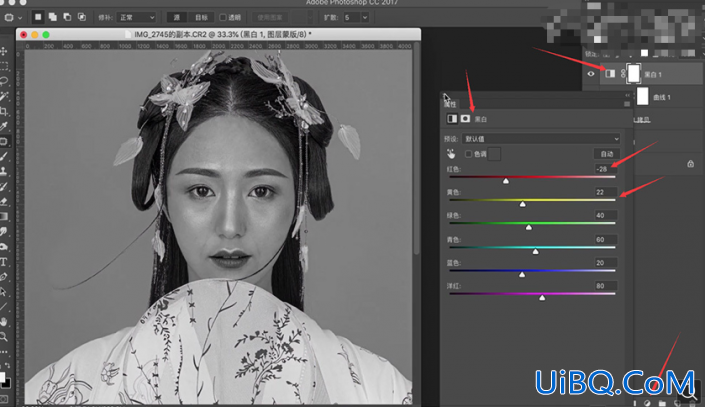Select the 黑白 1 layer mask thumbnail

click(x=634, y=73)
